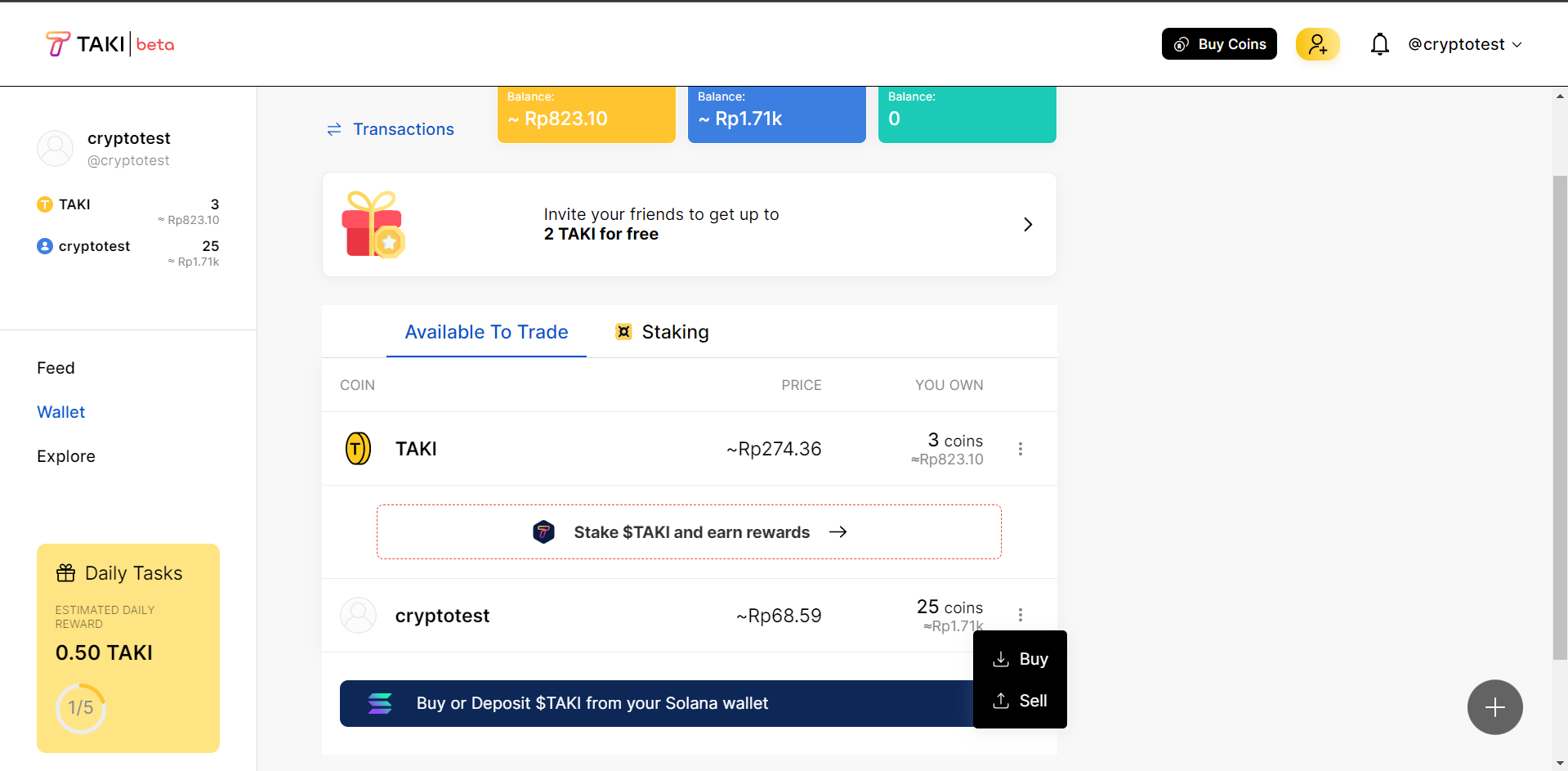Choose Sell from the popup menu

pyautogui.click(x=1020, y=701)
